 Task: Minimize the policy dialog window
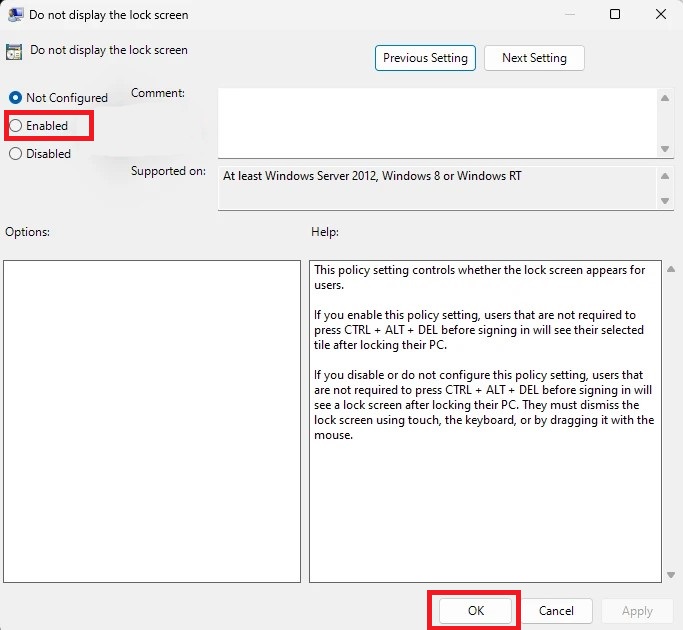pyautogui.click(x=570, y=14)
